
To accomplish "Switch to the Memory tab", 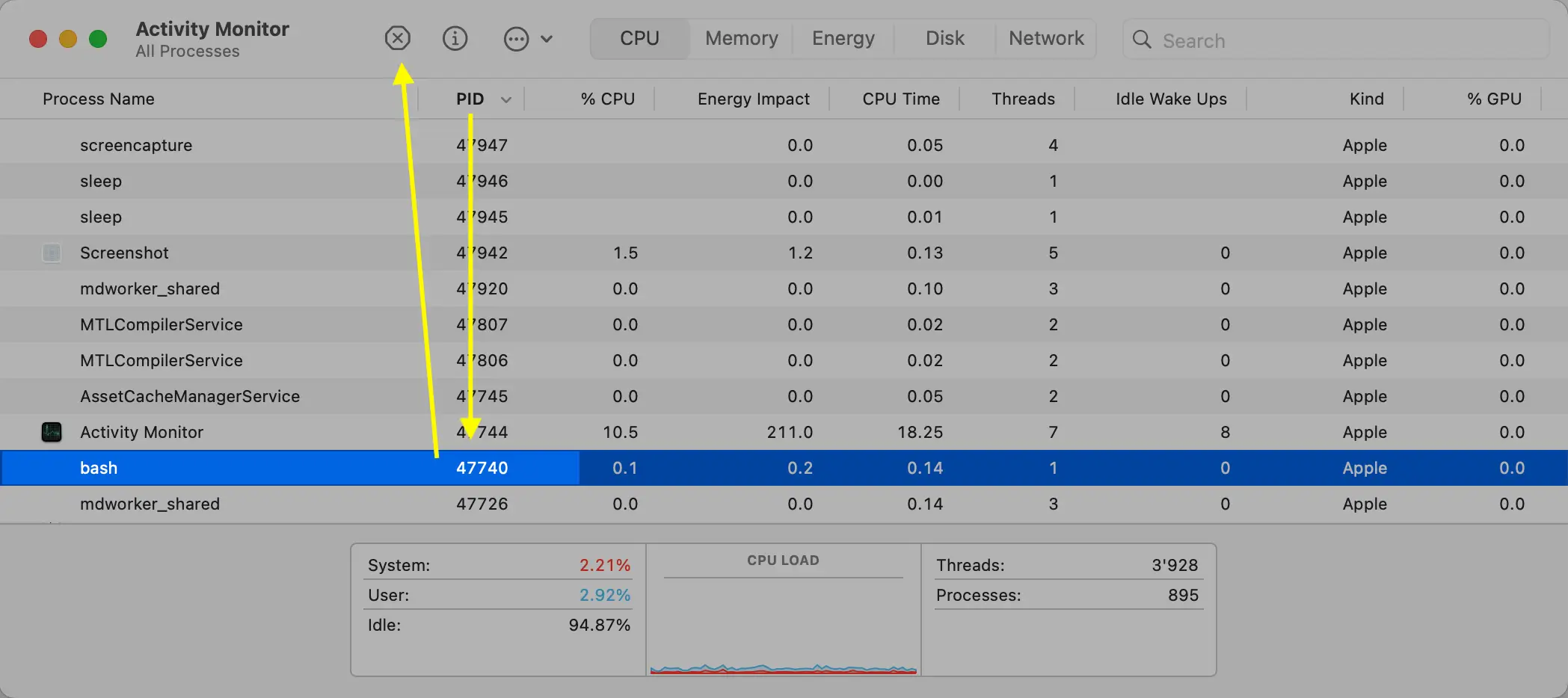I will click(x=741, y=38).
